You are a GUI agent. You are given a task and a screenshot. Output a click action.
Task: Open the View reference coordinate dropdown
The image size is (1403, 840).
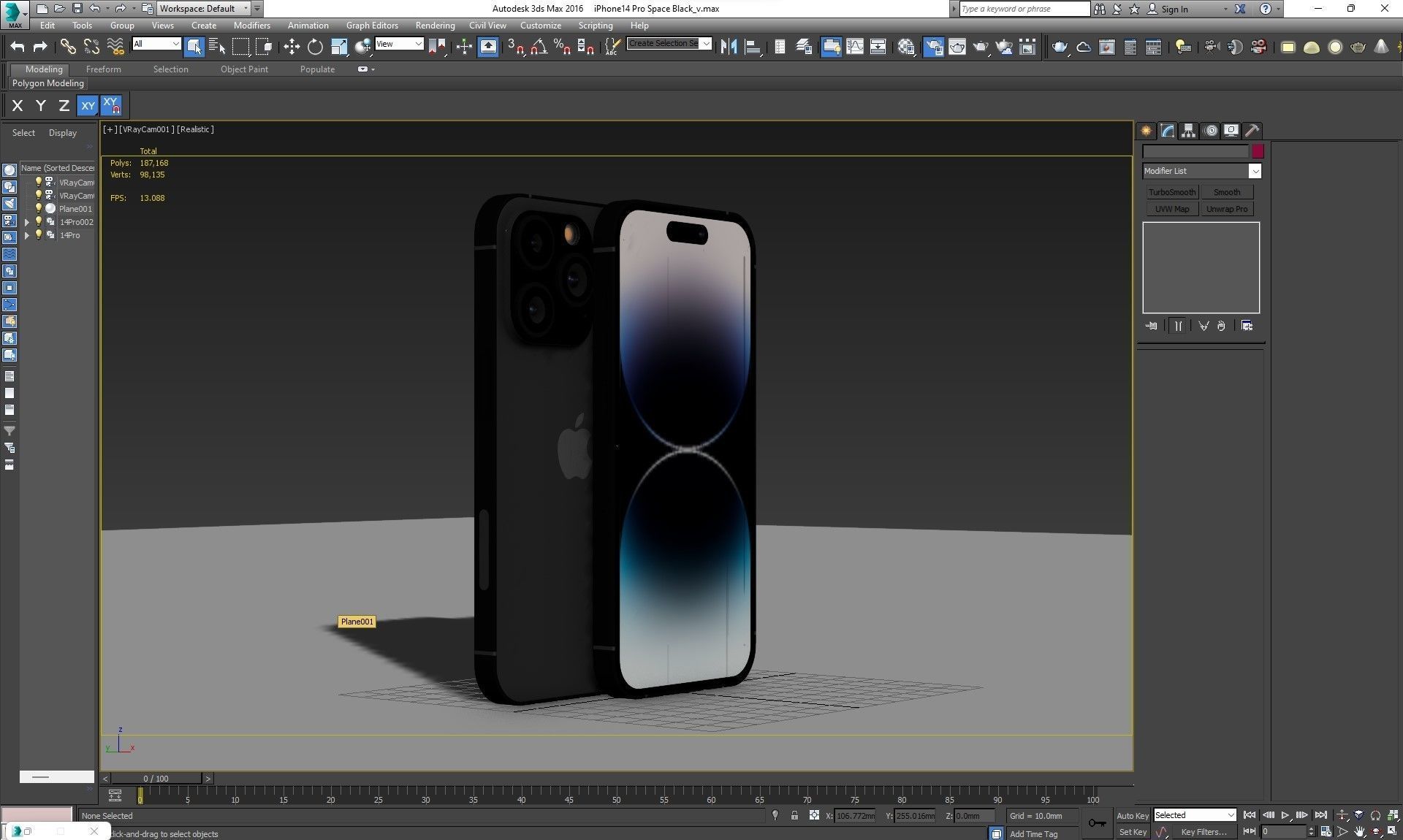399,44
